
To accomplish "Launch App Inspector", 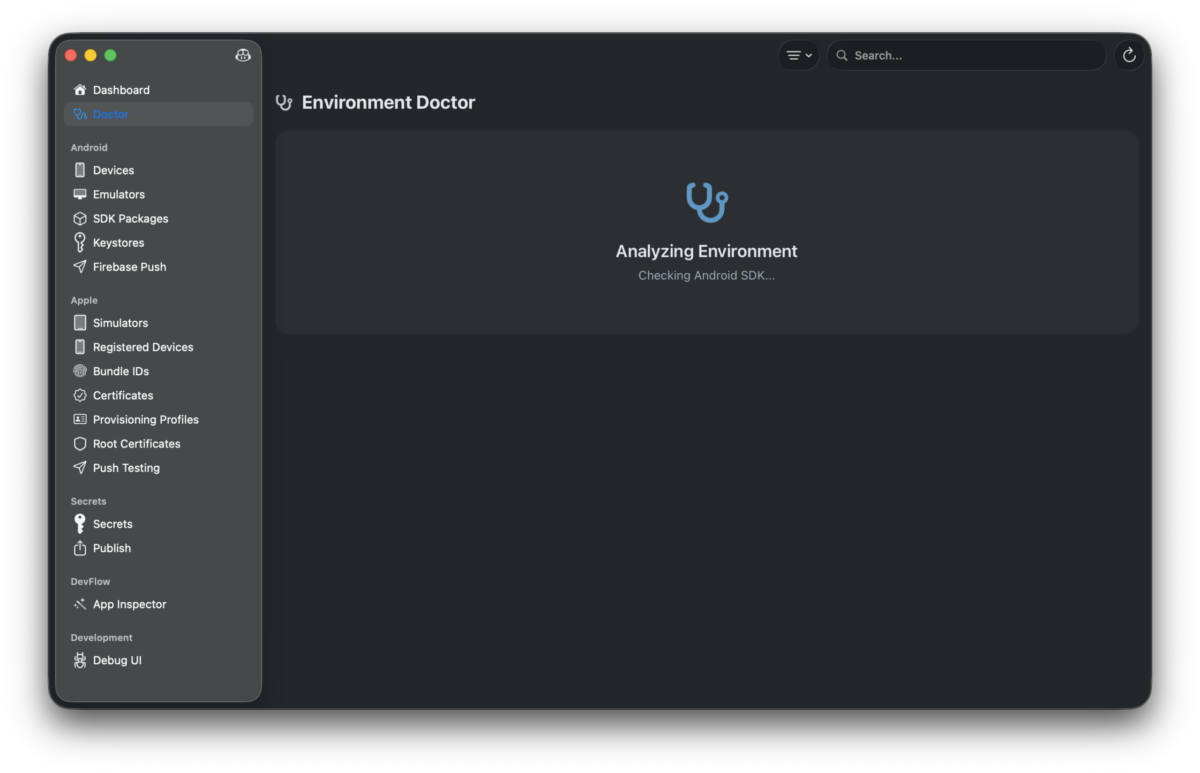I will tap(158, 604).
